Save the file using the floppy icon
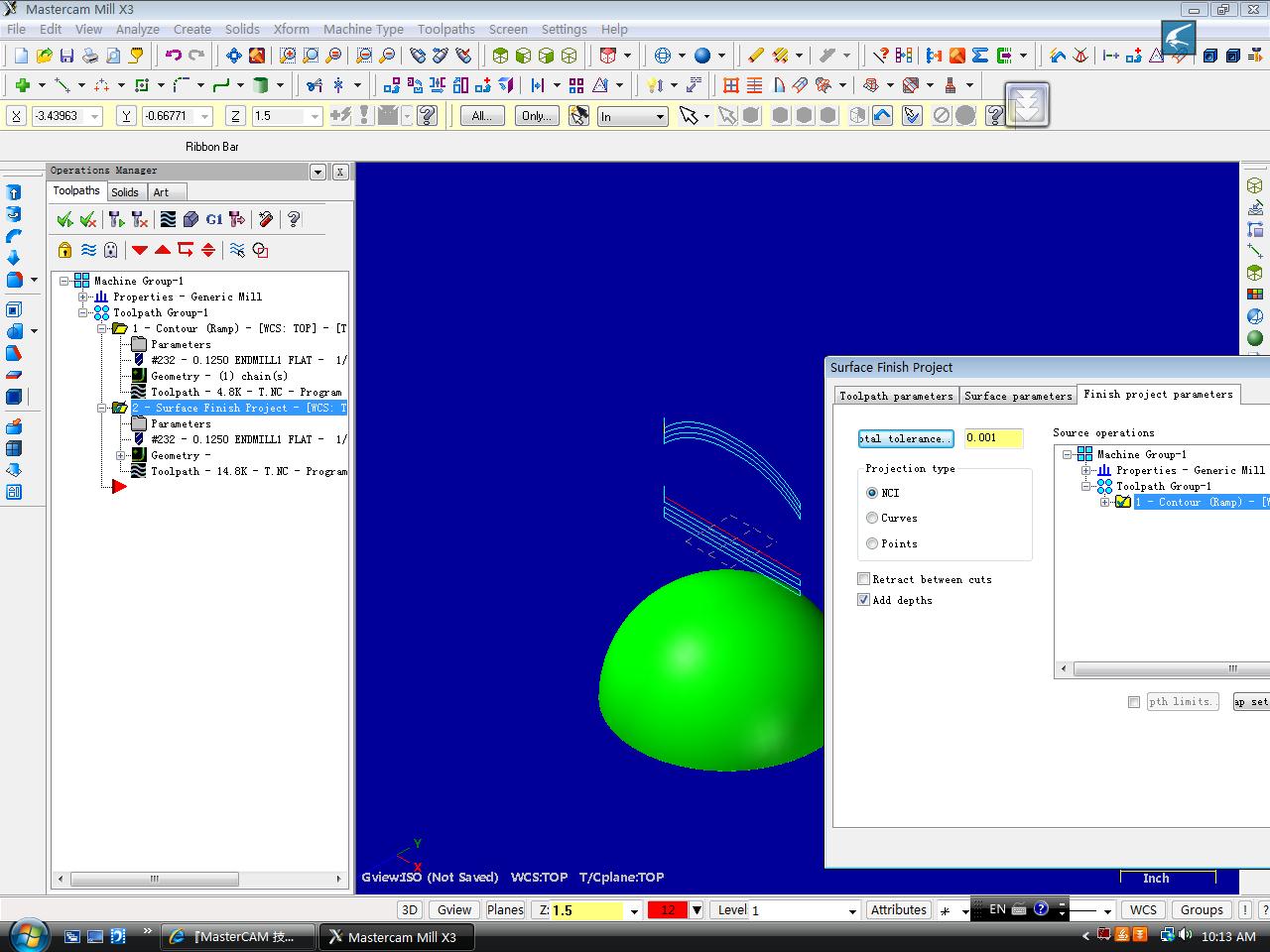 click(66, 56)
